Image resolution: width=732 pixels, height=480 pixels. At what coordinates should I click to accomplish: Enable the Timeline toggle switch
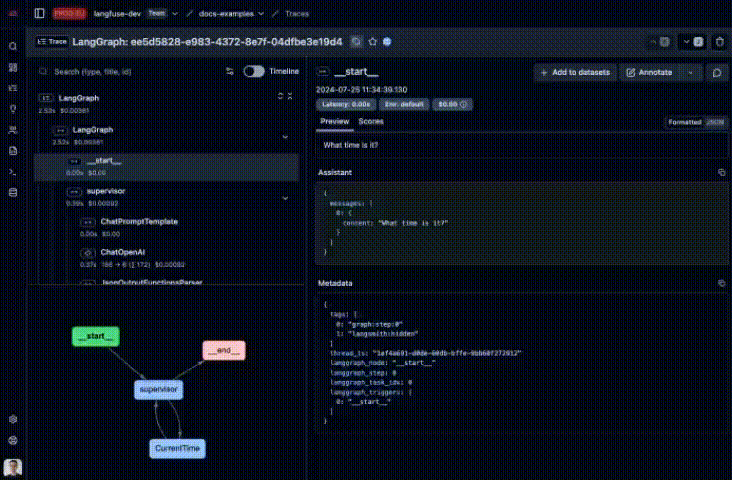(253, 72)
